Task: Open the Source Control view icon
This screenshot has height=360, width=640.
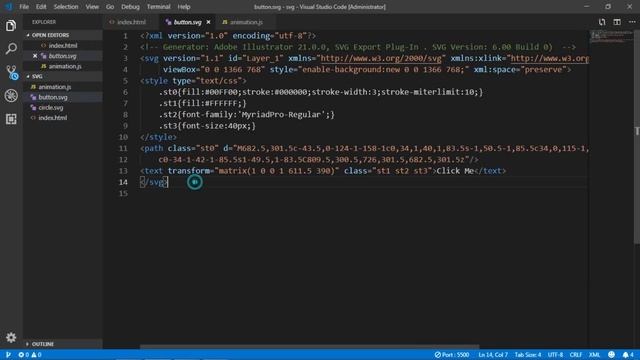Action: pyautogui.click(x=11, y=72)
